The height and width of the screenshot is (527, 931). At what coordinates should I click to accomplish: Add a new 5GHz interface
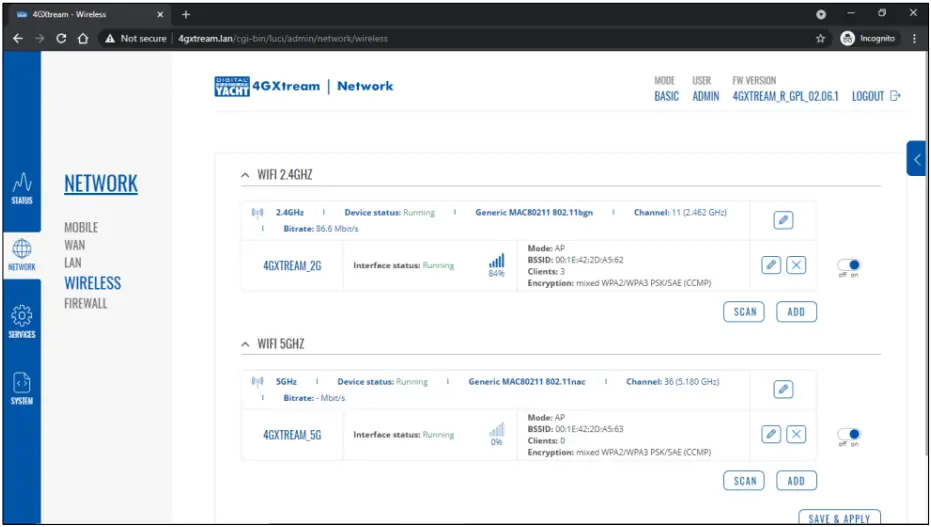(796, 481)
